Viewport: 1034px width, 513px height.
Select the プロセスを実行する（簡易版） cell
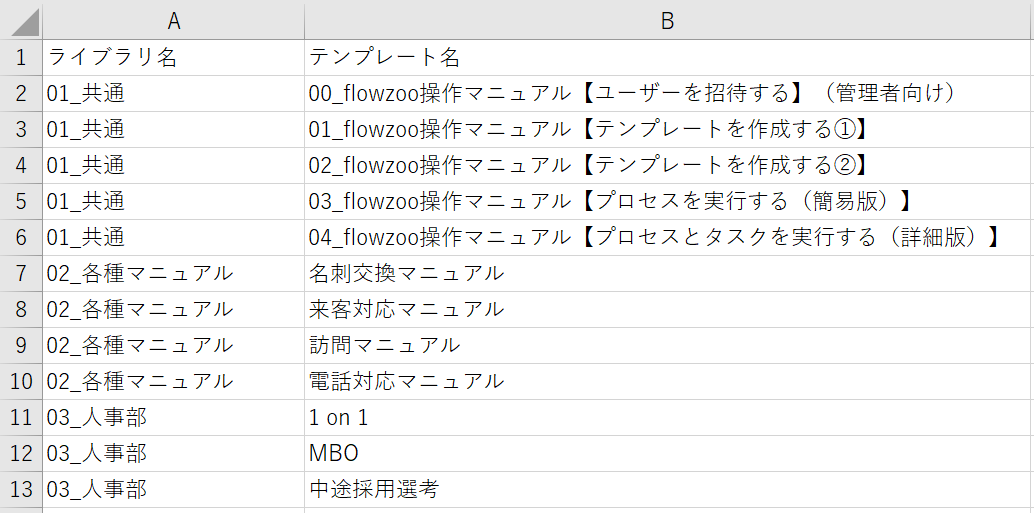coord(611,201)
